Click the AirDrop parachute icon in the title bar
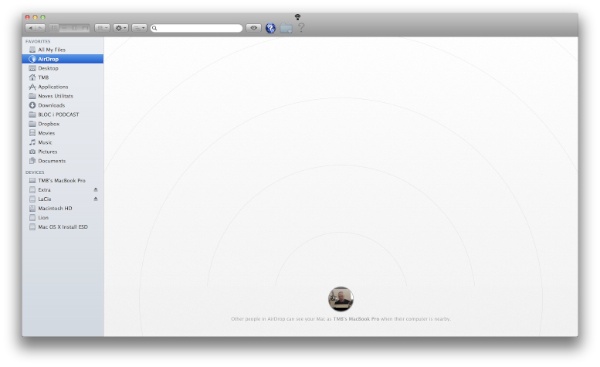This screenshot has height=367, width=600. pyautogui.click(x=298, y=16)
